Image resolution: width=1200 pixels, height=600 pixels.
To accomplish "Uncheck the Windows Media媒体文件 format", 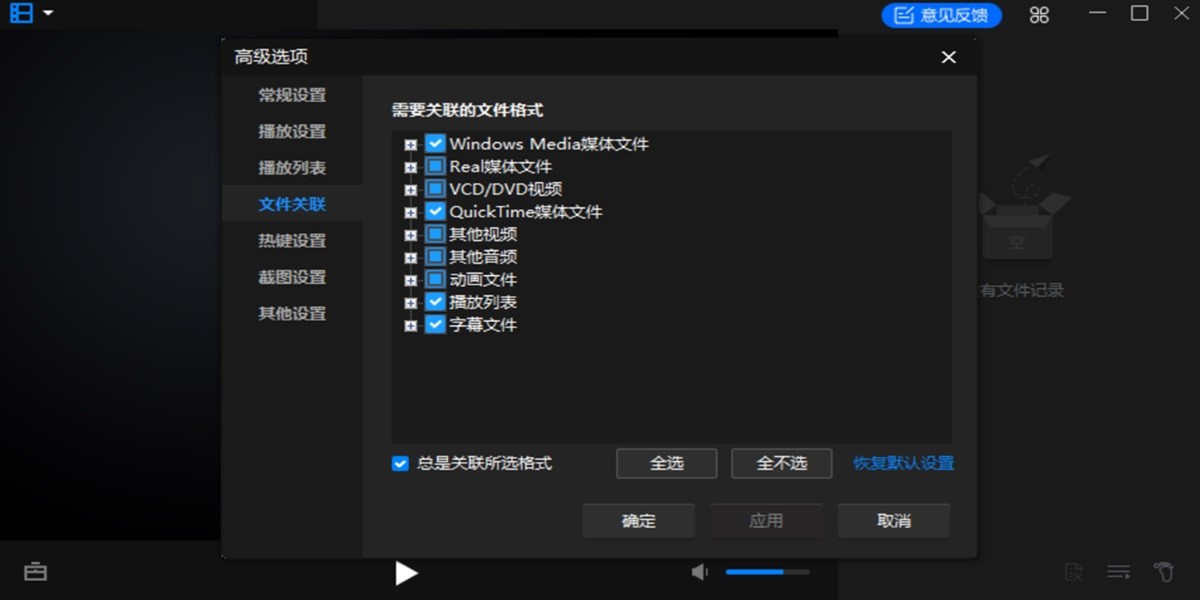I will tap(435, 143).
